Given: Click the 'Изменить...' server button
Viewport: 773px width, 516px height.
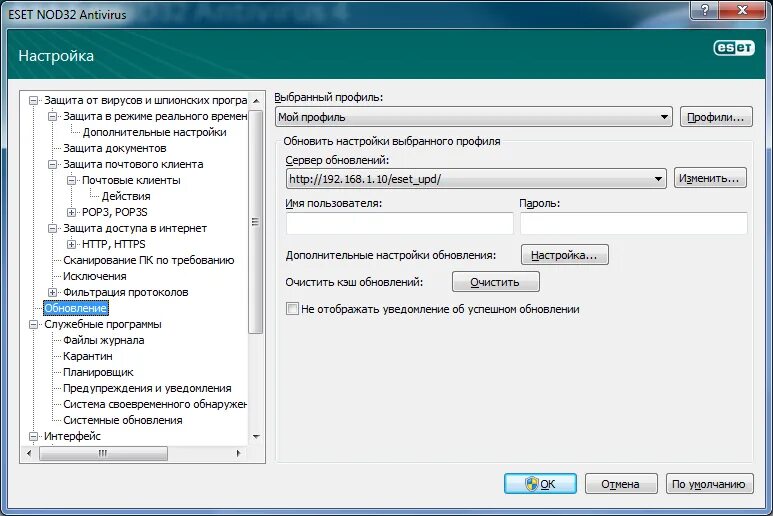Looking at the screenshot, I should 710,178.
